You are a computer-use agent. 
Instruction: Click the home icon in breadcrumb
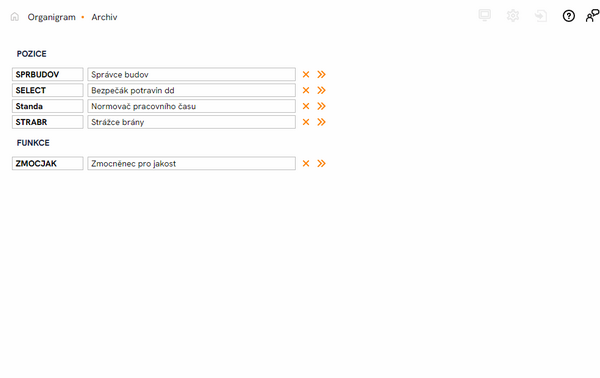coord(15,16)
